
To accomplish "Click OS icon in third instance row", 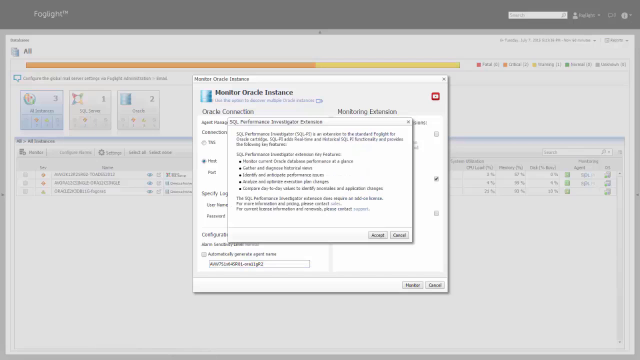I will 607,191.
